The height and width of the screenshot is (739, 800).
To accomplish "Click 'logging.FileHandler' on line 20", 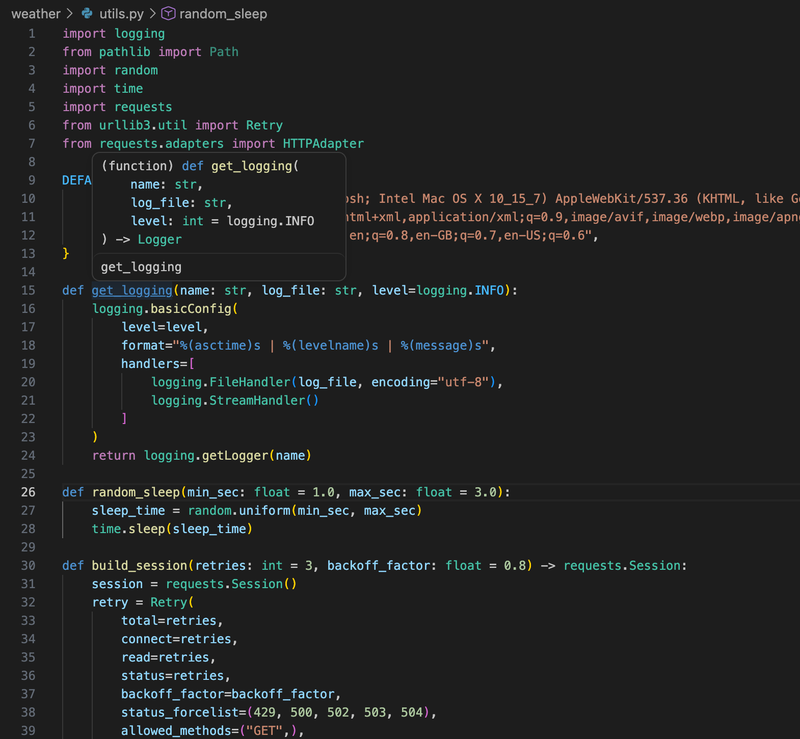I will coord(220,382).
